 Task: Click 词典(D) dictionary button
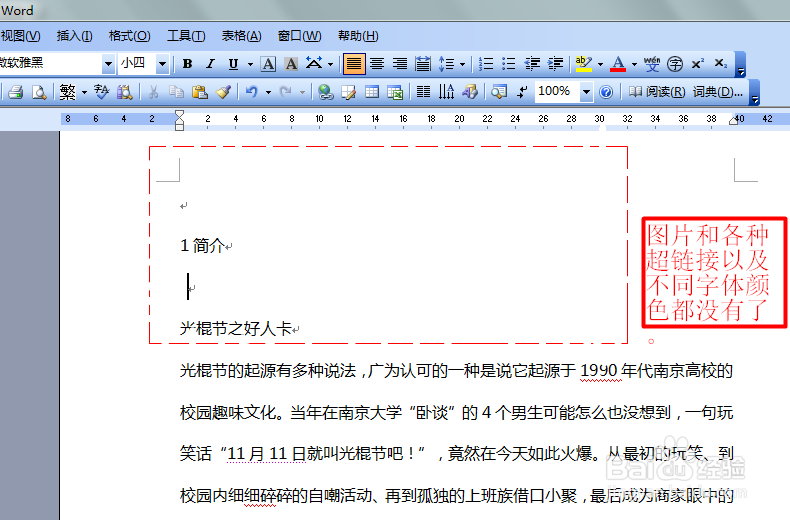(717, 92)
